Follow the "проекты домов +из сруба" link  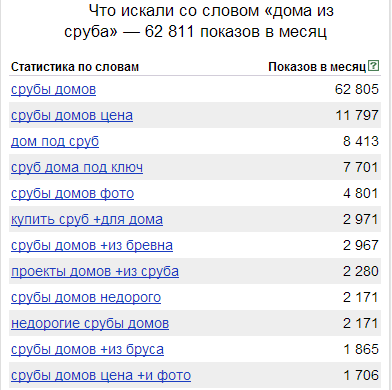point(95,272)
